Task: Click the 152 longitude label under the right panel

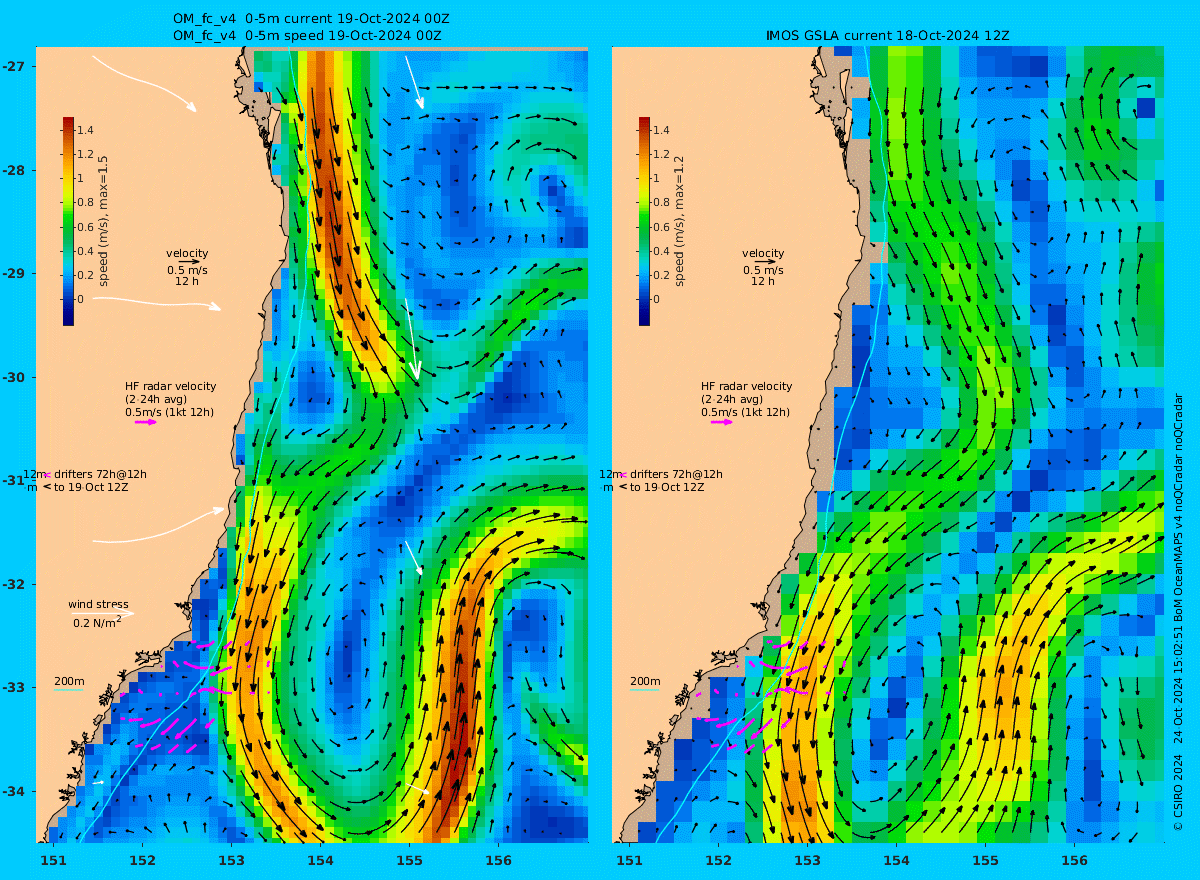Action: point(718,860)
